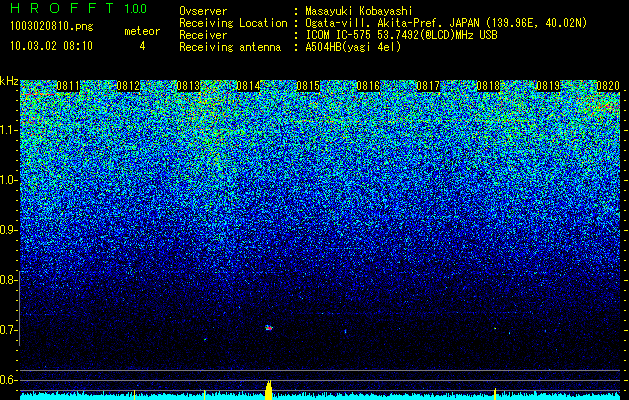This screenshot has height=400, width=629.
Task: Click the 1.1 frequency axis label
Action: tap(8, 130)
